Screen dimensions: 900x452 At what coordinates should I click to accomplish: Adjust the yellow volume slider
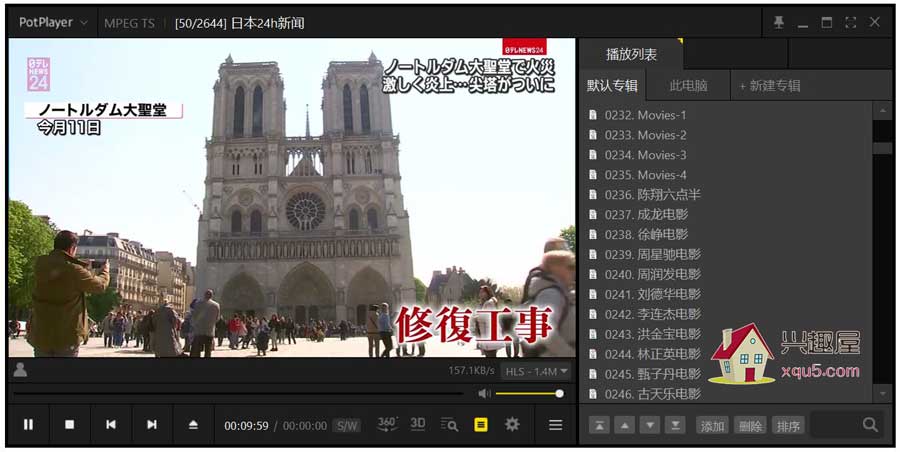pyautogui.click(x=529, y=393)
